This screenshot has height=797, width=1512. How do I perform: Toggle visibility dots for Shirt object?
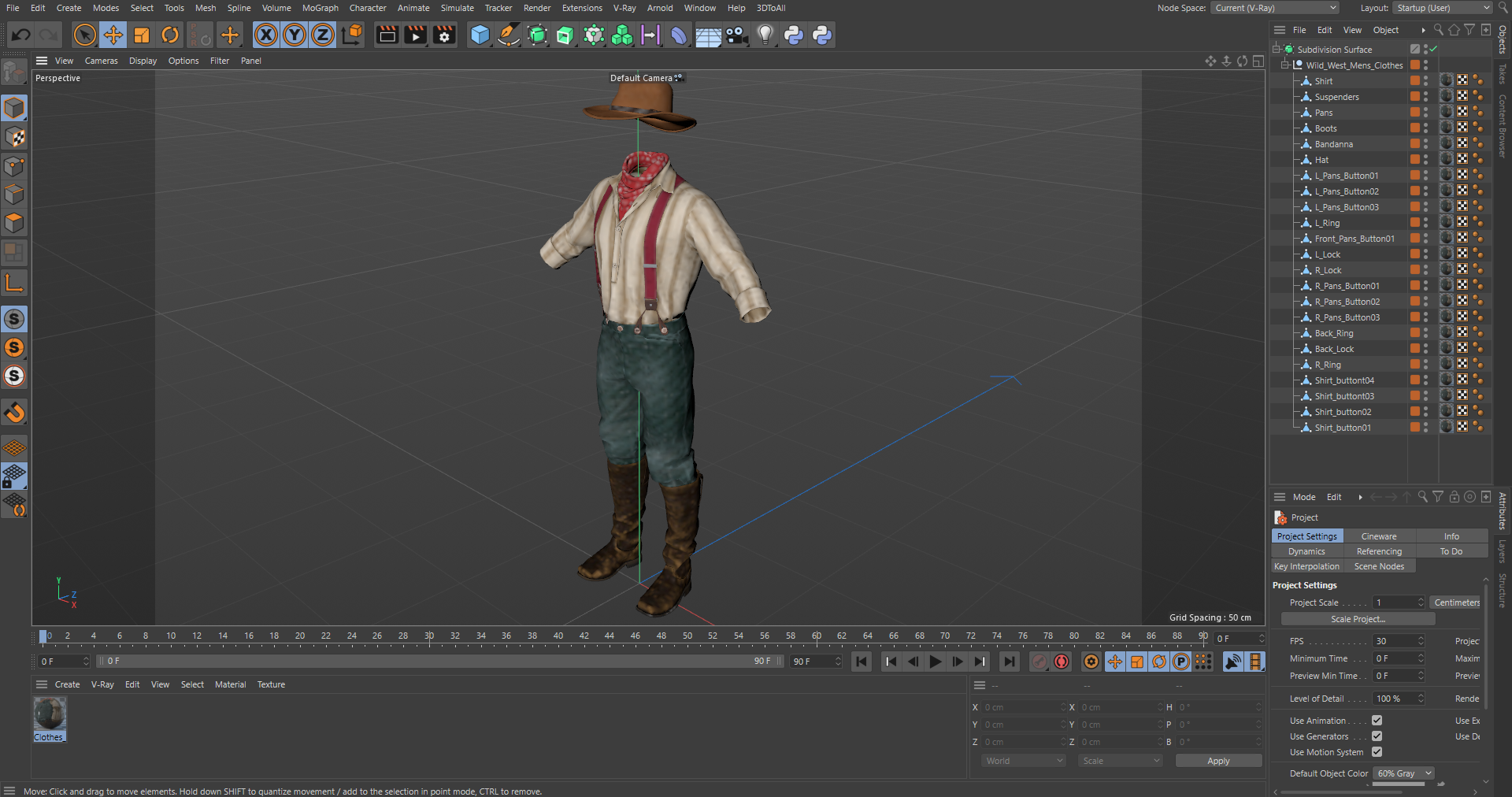click(1425, 80)
